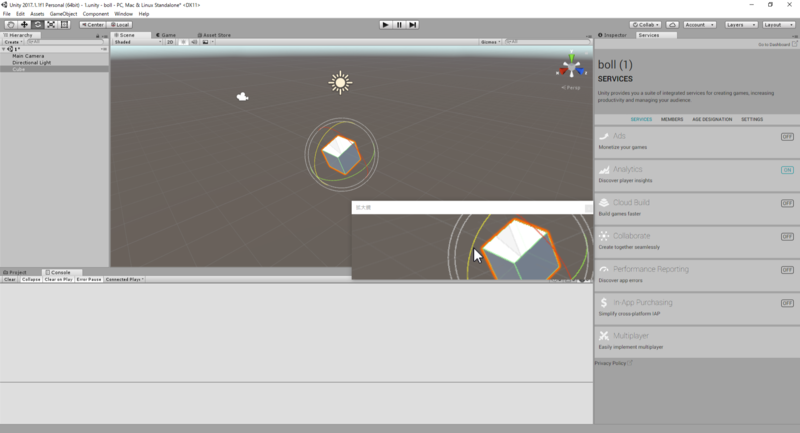Image resolution: width=800 pixels, height=433 pixels.
Task: Click the Persp projection label
Action: click(571, 88)
